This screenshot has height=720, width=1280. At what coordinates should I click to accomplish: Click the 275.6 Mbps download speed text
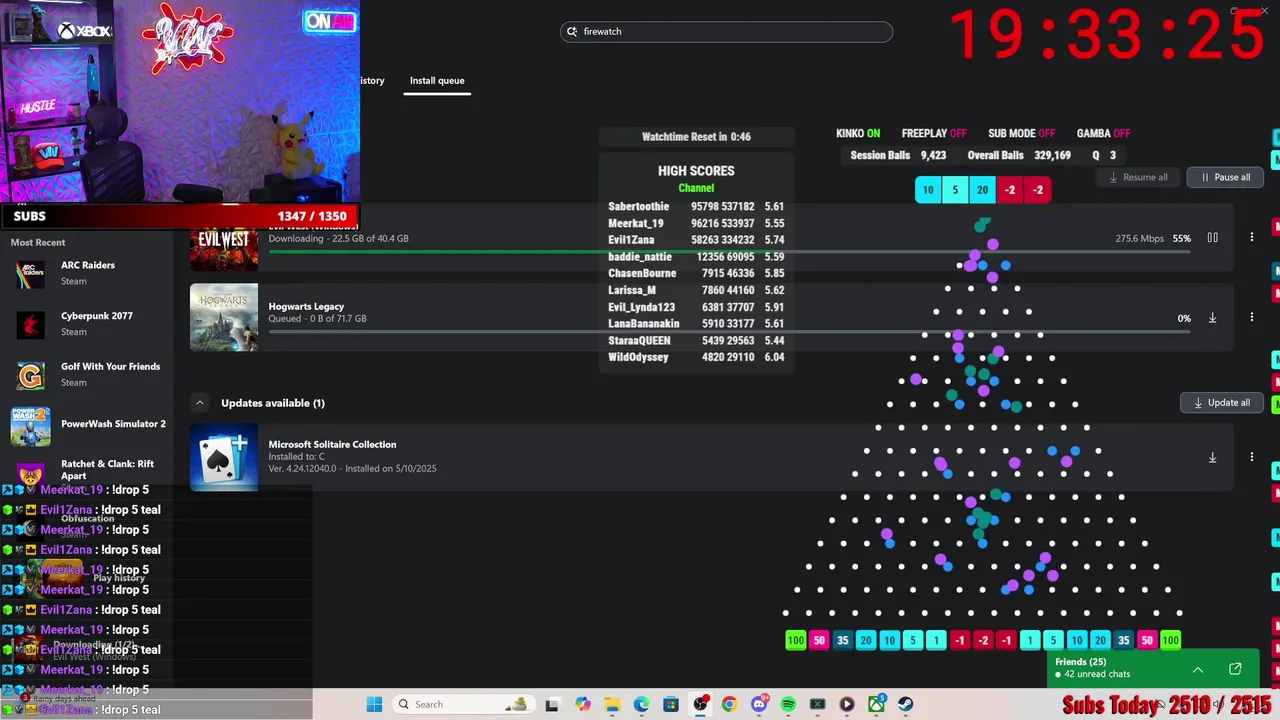[x=1139, y=238]
